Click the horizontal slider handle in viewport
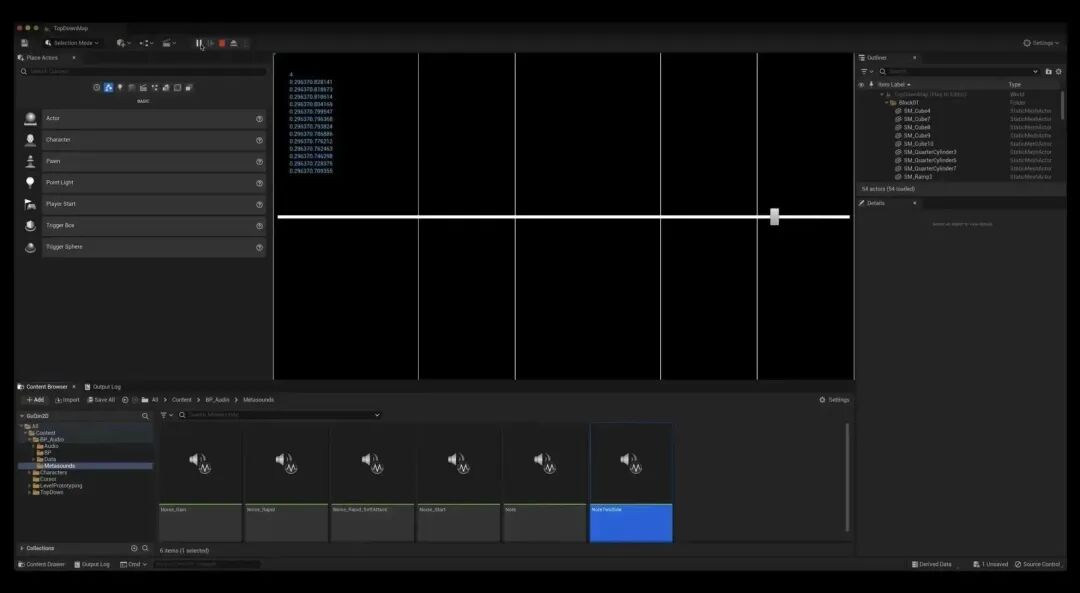Screen dimensions: 1080x593 coord(774,217)
